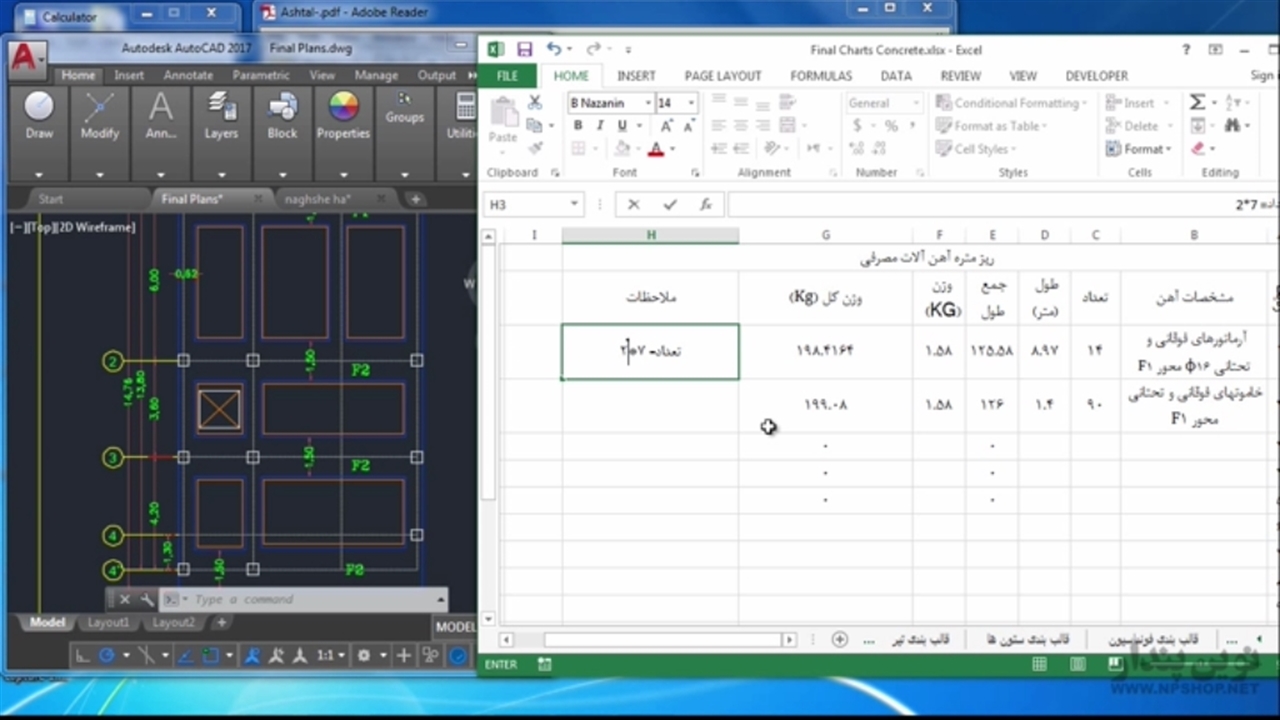Toggle Italic formatting in Excel
Screen dimensions: 1280x720
pos(600,126)
